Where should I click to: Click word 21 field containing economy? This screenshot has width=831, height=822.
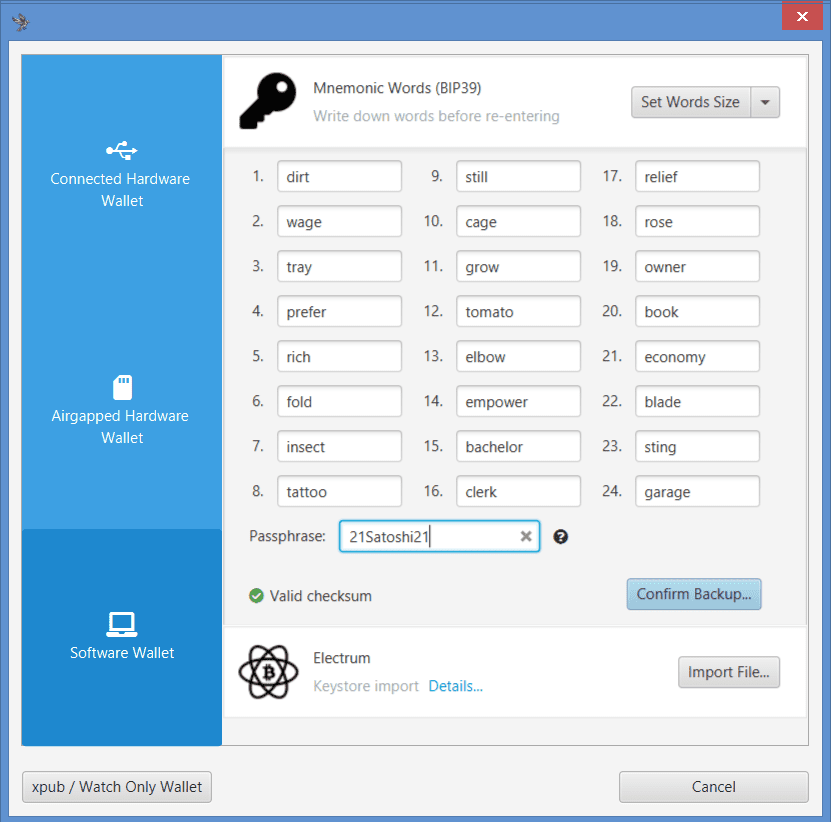coord(697,357)
